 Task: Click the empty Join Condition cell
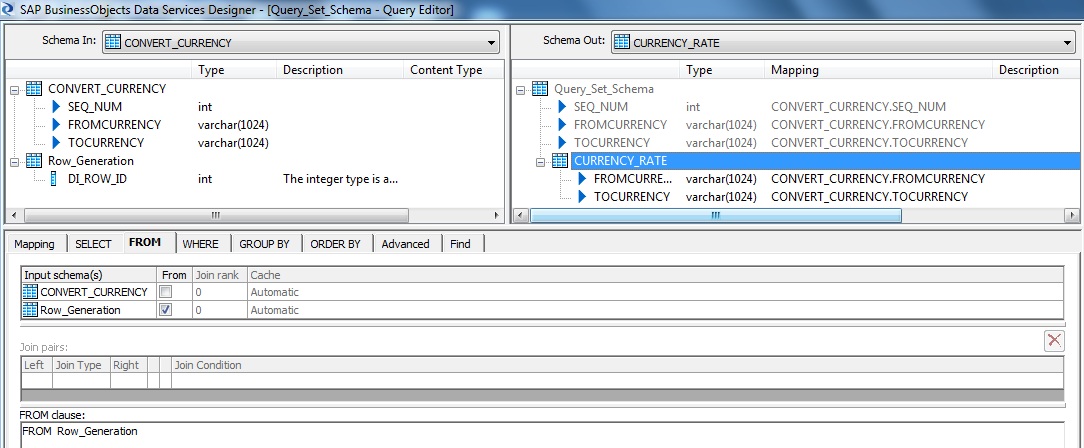[x=617, y=380]
